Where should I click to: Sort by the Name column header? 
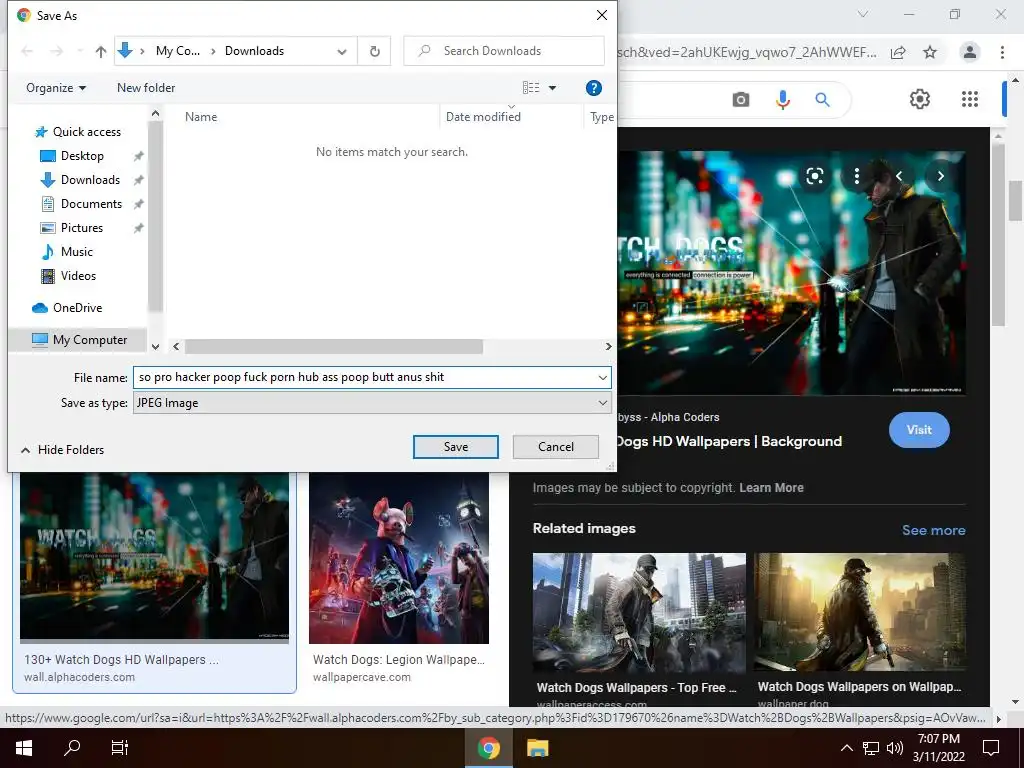200,117
